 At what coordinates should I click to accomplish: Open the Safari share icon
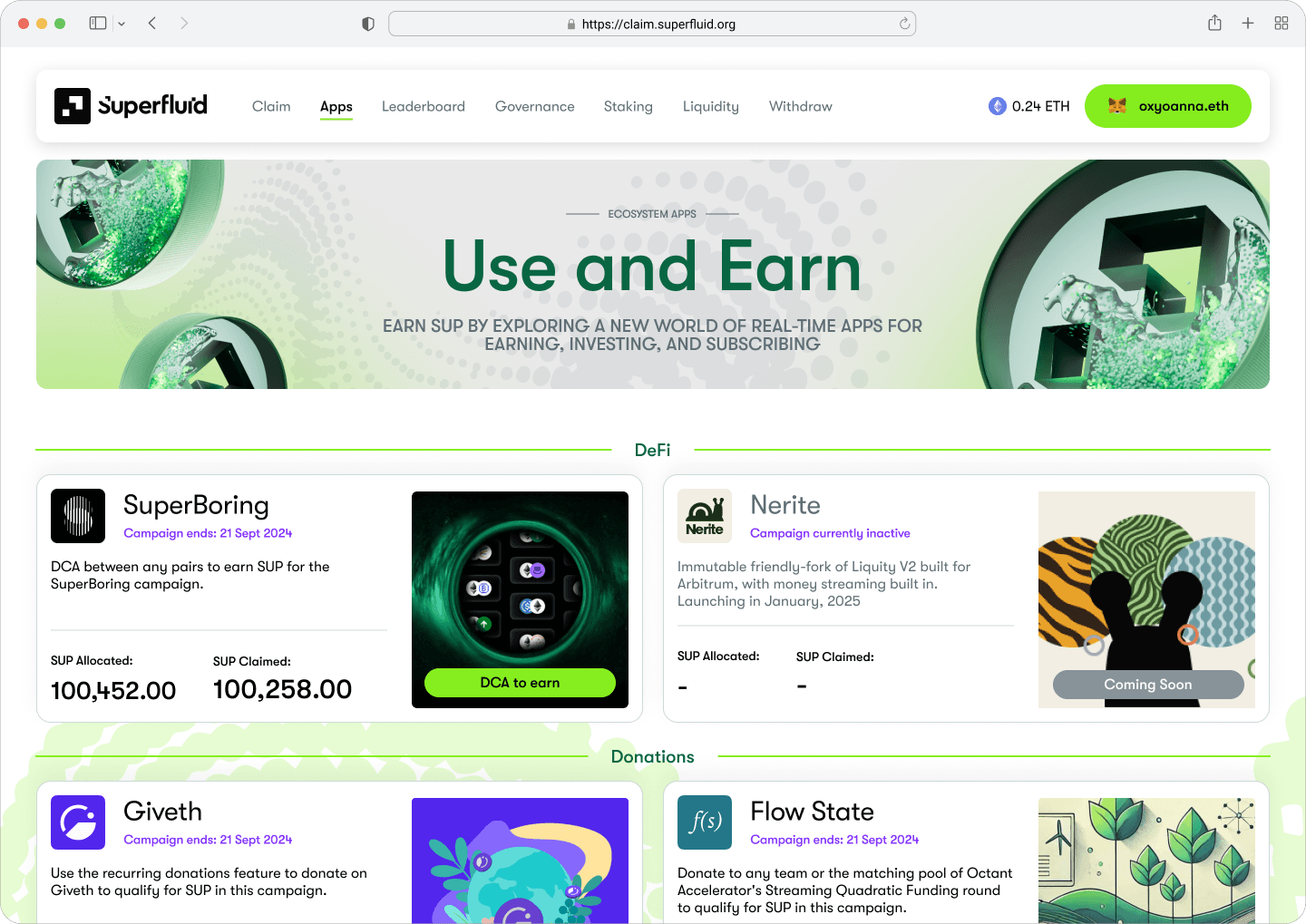tap(1214, 23)
